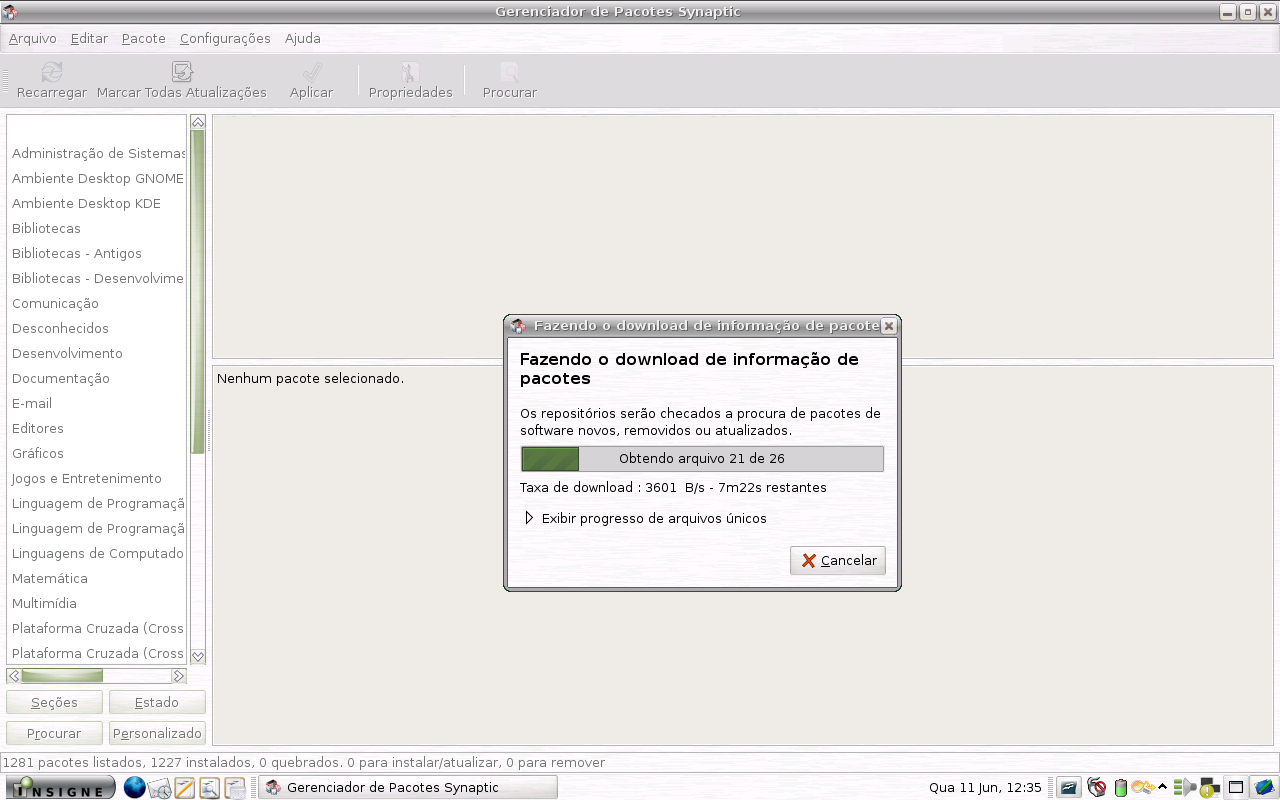Click the sections list vertical scrollbar thumb

tap(198, 292)
